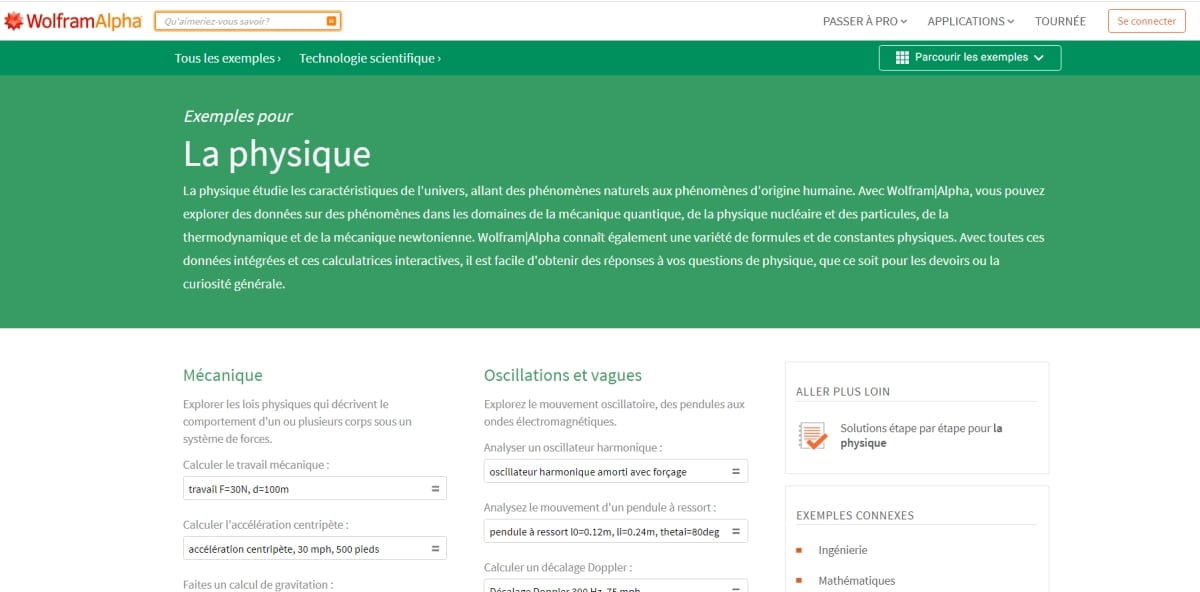Open 'Solutions étape par étape pour la physique'
The width and height of the screenshot is (1200, 592).
(x=921, y=435)
